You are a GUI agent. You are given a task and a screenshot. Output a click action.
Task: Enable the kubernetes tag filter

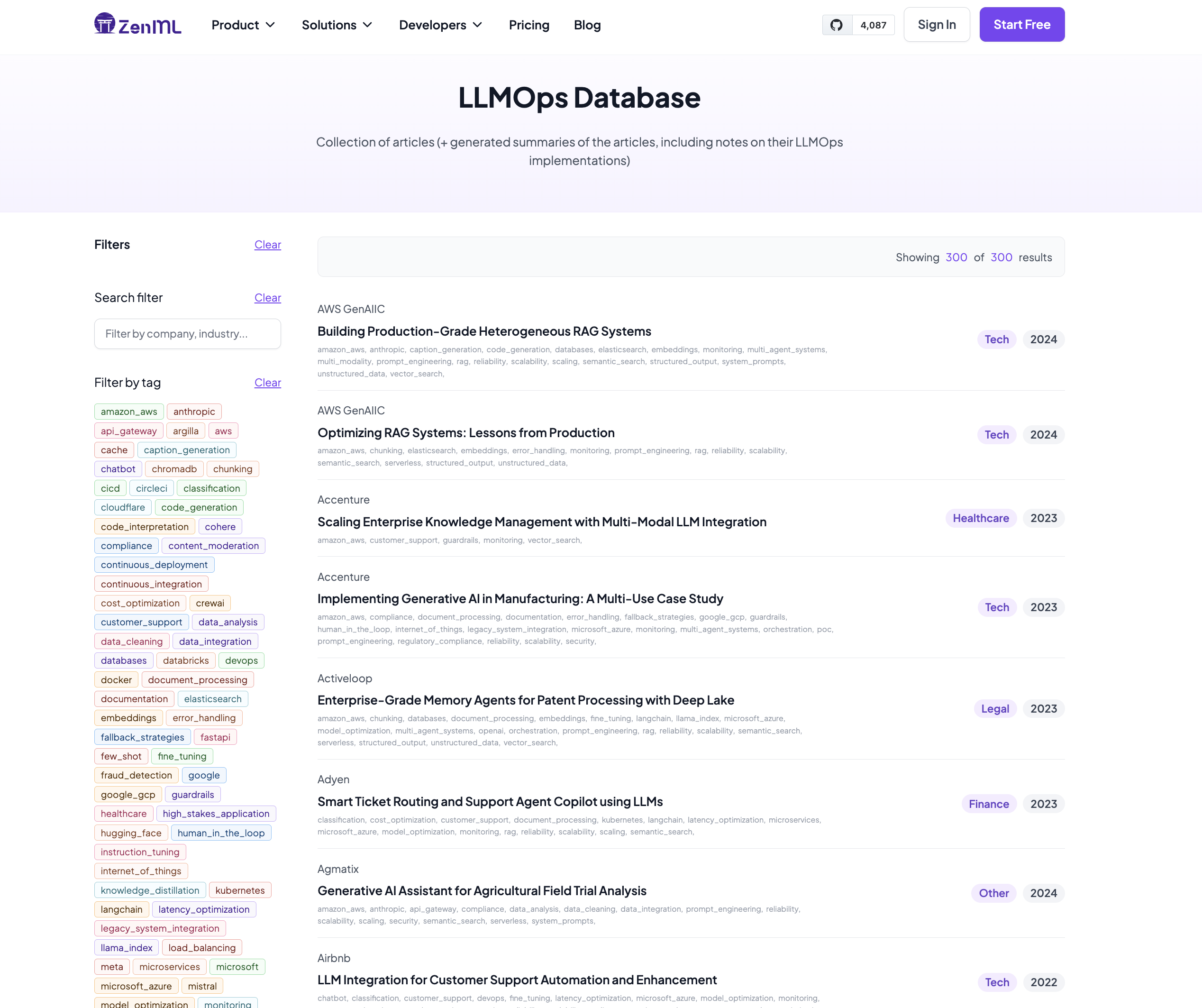tap(240, 890)
